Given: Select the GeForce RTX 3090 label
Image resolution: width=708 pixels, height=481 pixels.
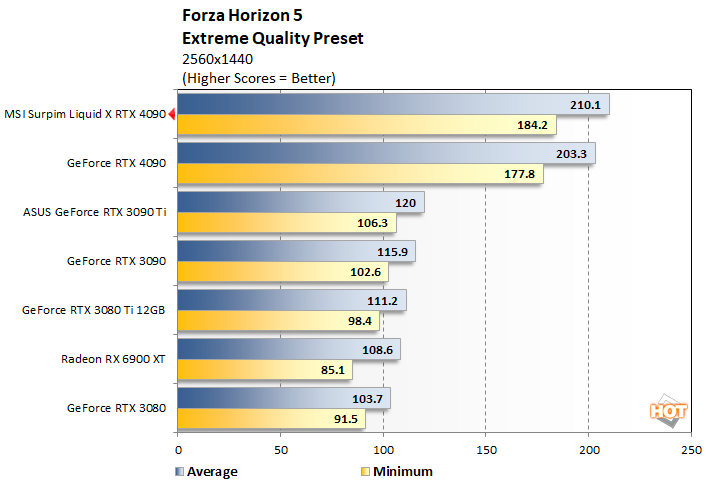Looking at the screenshot, I should [x=116, y=261].
